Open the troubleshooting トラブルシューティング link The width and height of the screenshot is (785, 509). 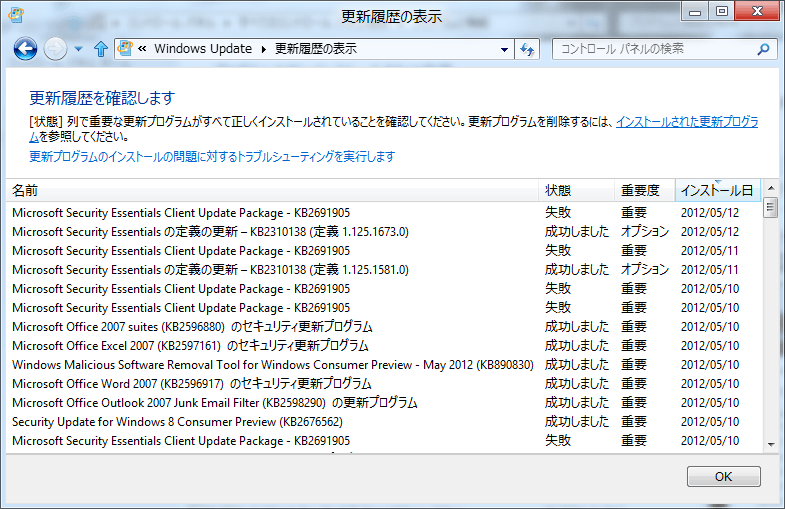click(212, 156)
